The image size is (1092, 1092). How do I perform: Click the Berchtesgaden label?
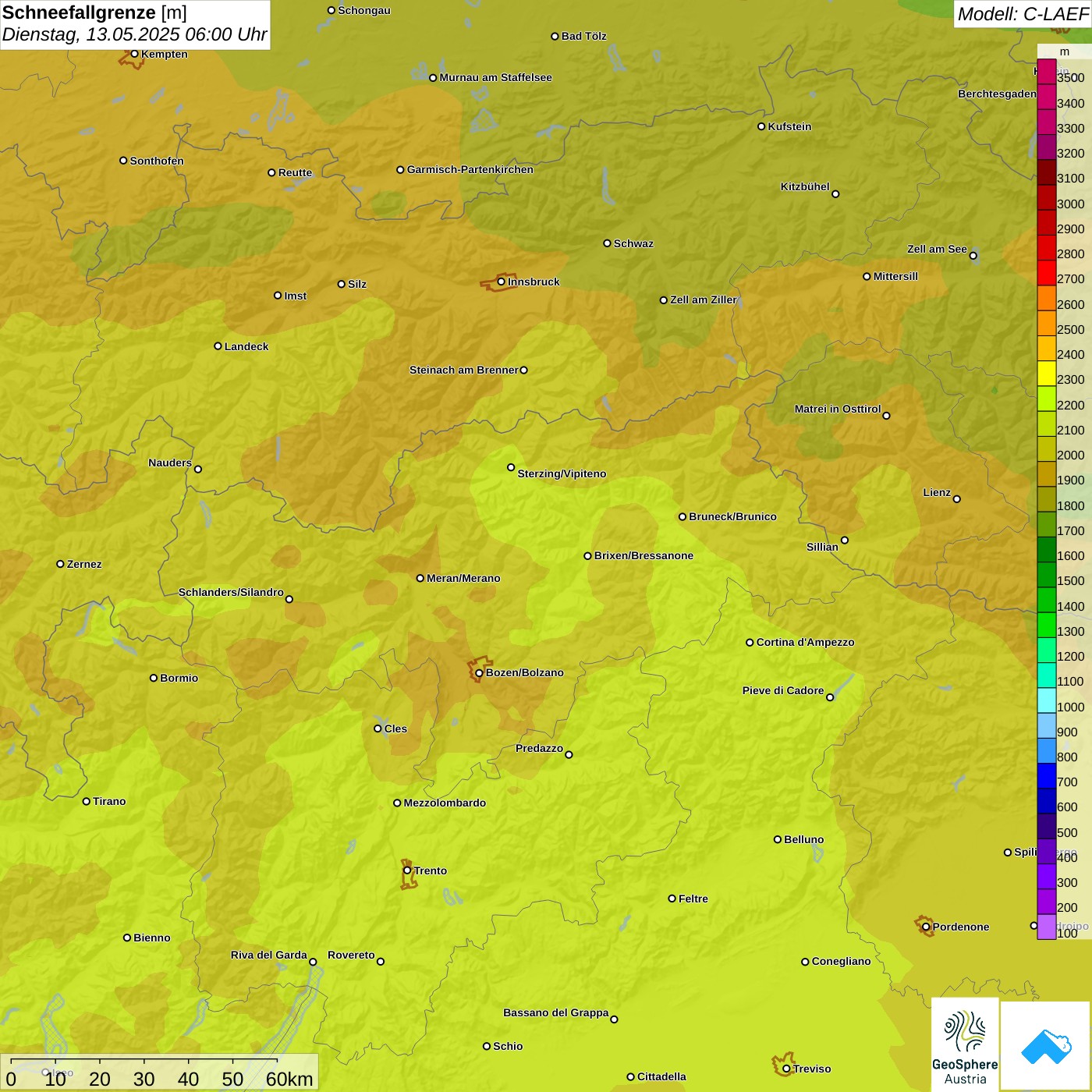[997, 94]
